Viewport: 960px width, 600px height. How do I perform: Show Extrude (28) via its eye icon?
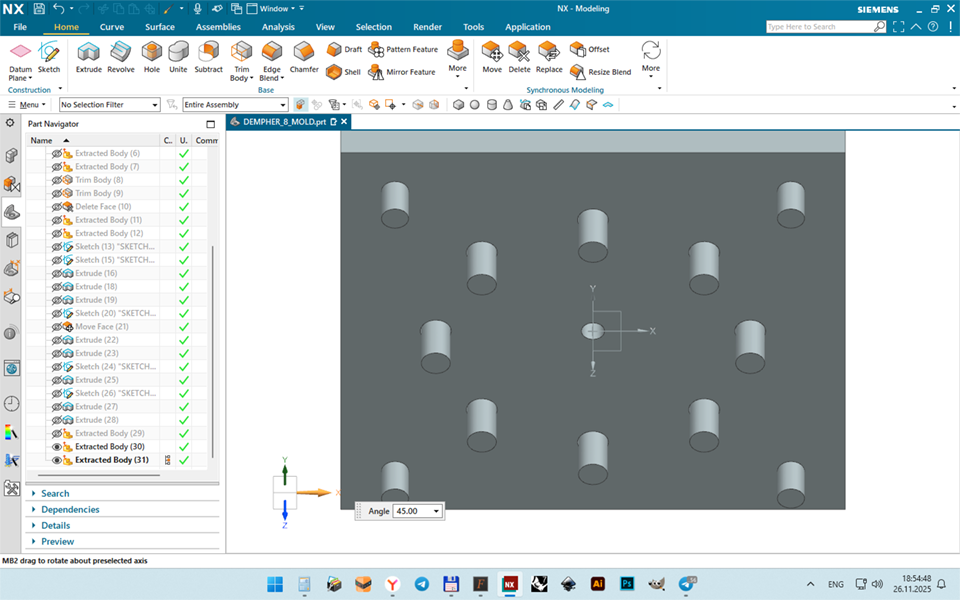point(57,420)
